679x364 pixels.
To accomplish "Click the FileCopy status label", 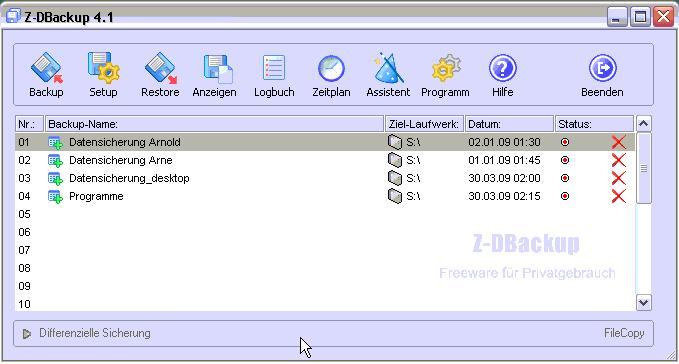I will pyautogui.click(x=624, y=333).
